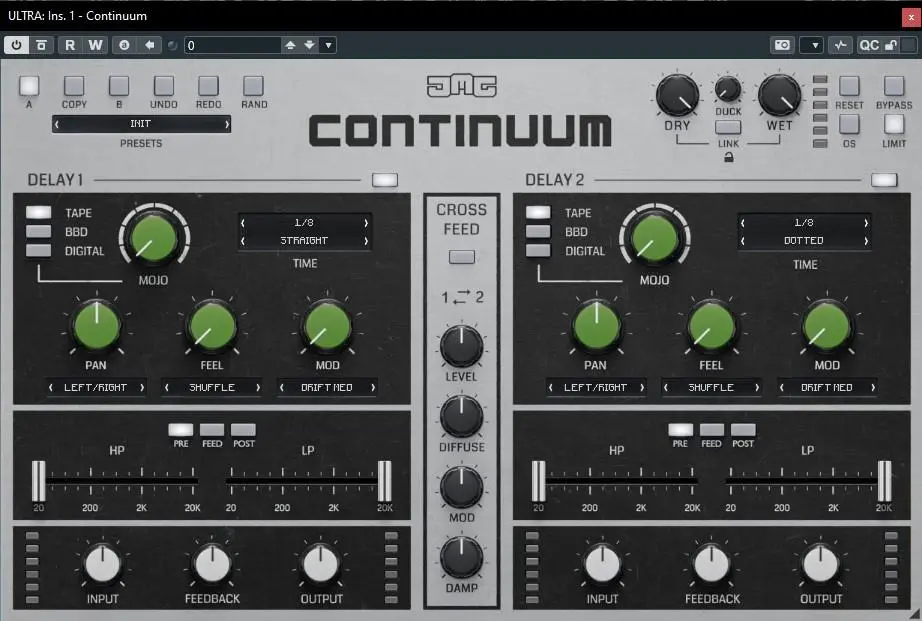Open Delay 1 time division 1/8 selector
Viewport: 922px width, 621px height.
(x=305, y=223)
